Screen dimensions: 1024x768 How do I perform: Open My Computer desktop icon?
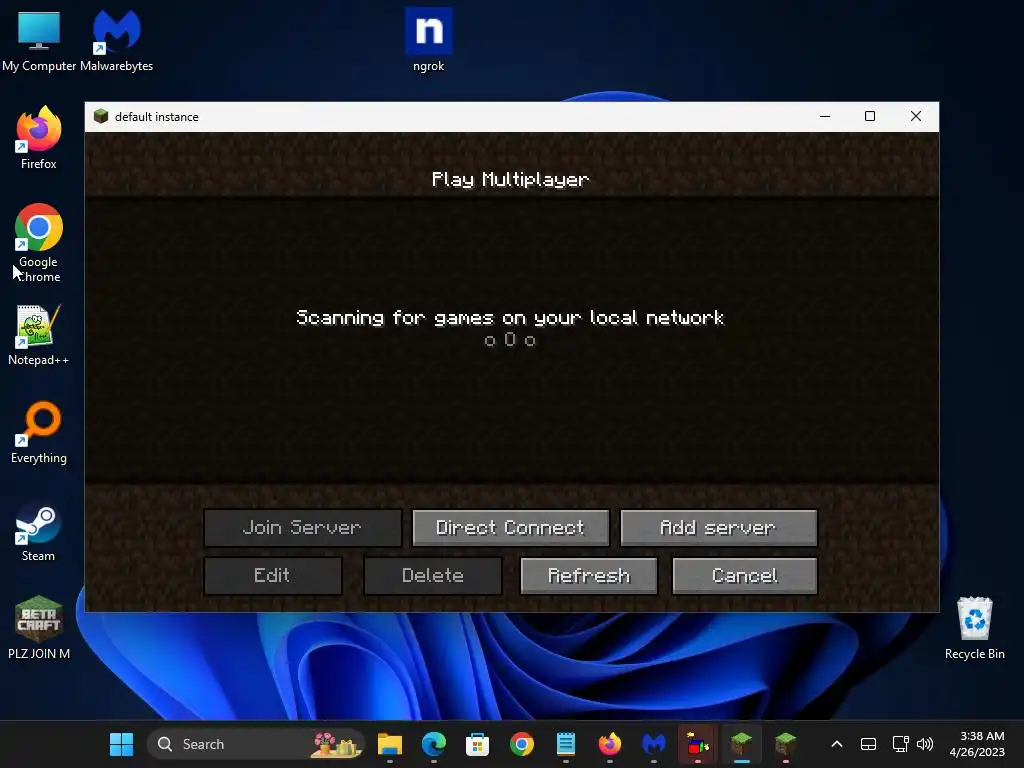(39, 40)
